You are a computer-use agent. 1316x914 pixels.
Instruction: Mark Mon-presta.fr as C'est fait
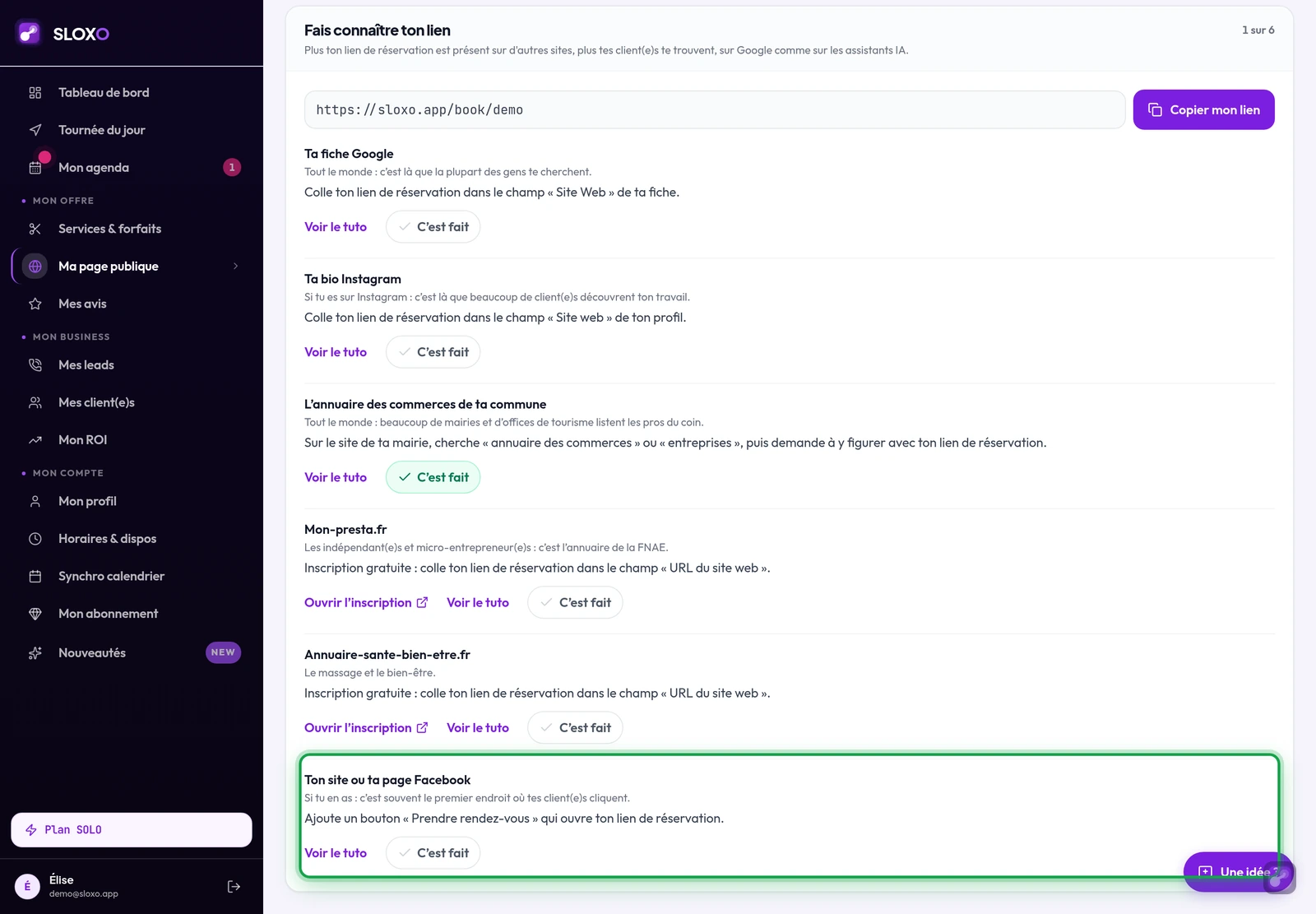[575, 602]
